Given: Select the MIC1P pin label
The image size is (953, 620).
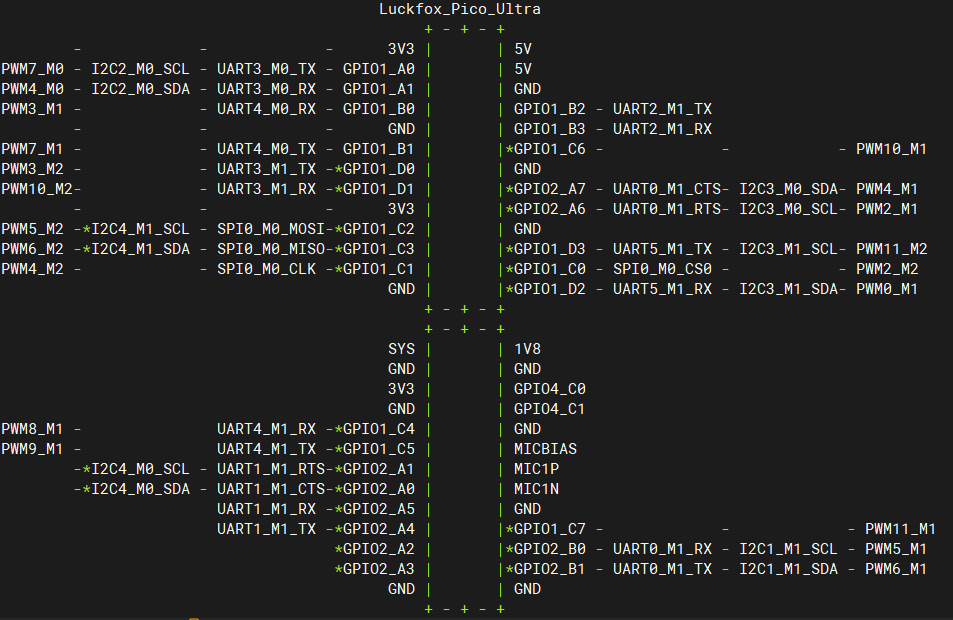Looking at the screenshot, I should coord(536,469).
